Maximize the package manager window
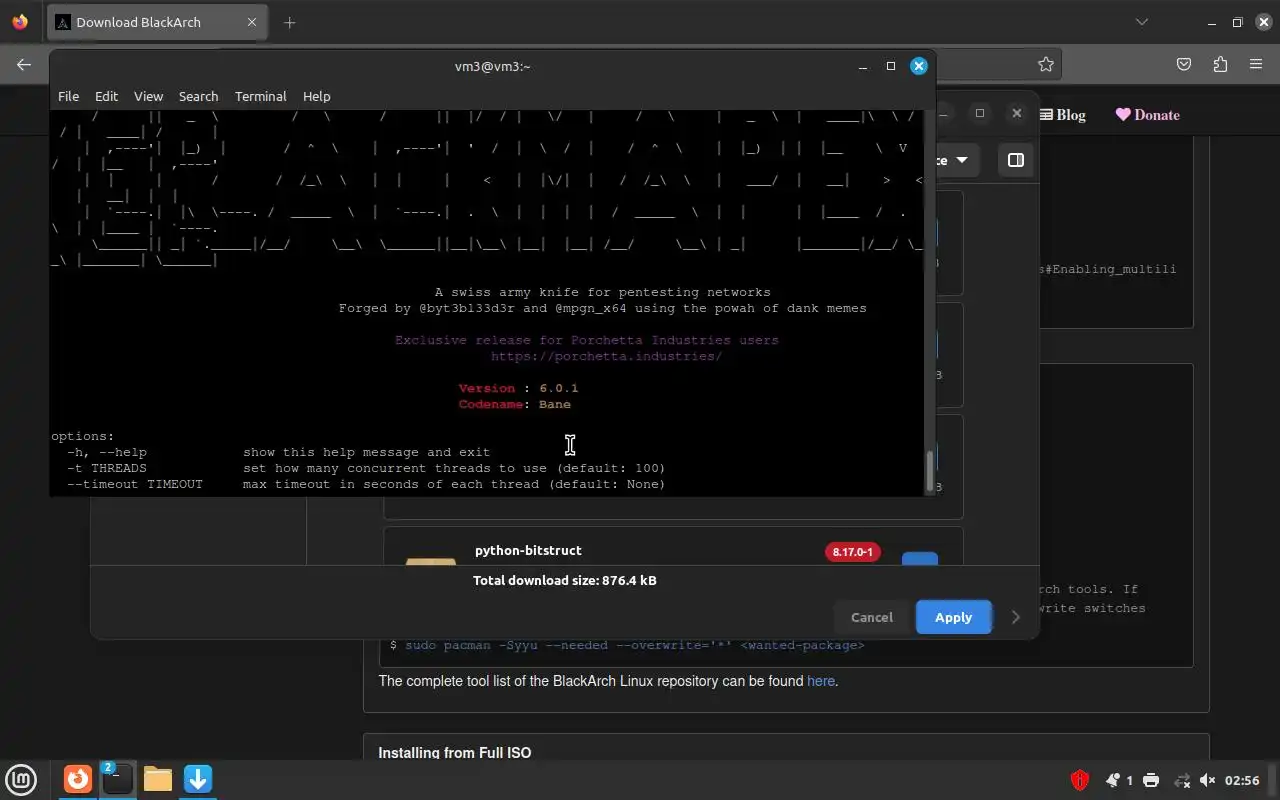 (x=980, y=113)
